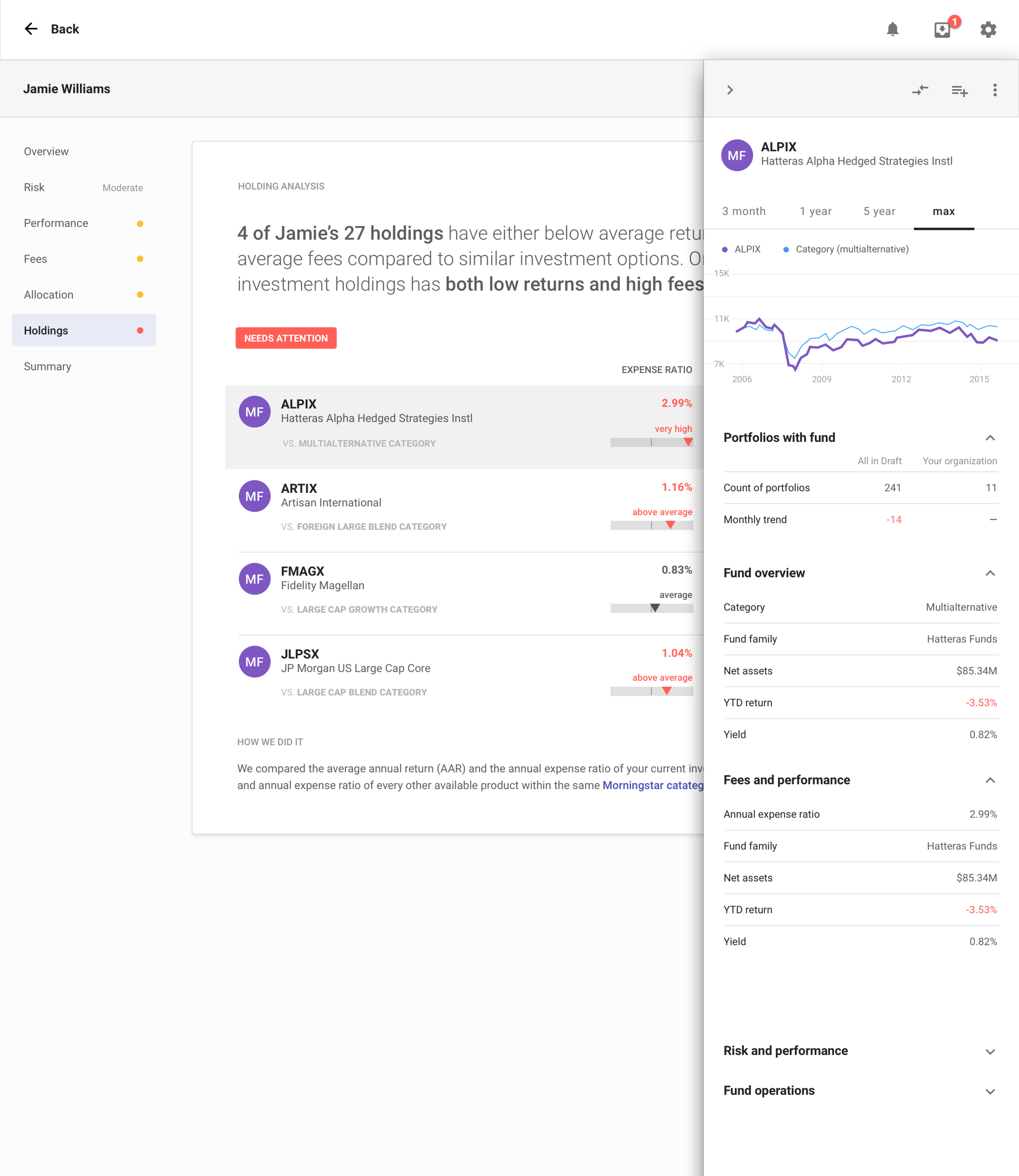Viewport: 1019px width, 1176px height.
Task: Collapse the Fees and performance section
Action: tap(990, 780)
